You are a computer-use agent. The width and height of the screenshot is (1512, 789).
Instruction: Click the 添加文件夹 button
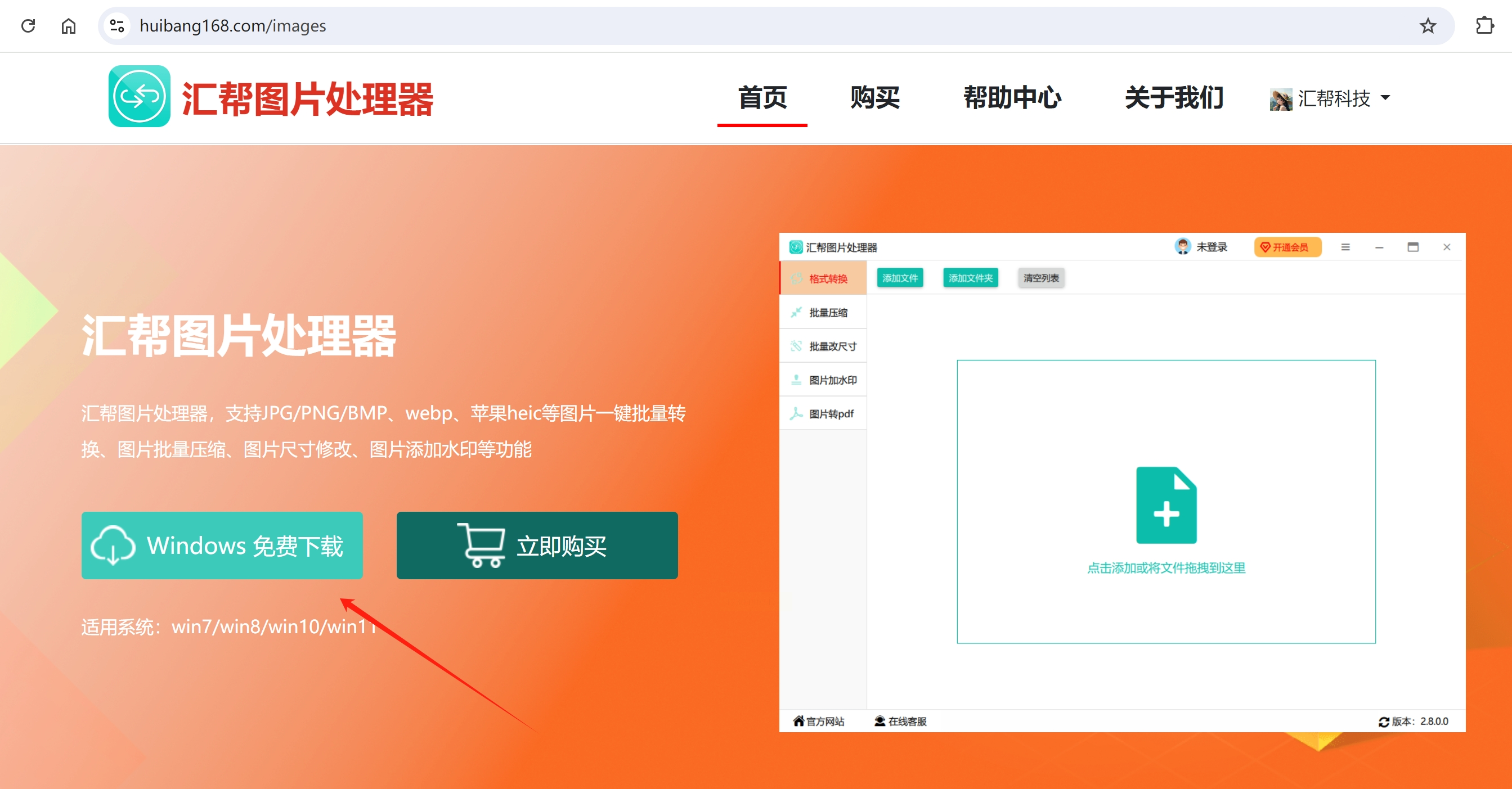pos(970,277)
